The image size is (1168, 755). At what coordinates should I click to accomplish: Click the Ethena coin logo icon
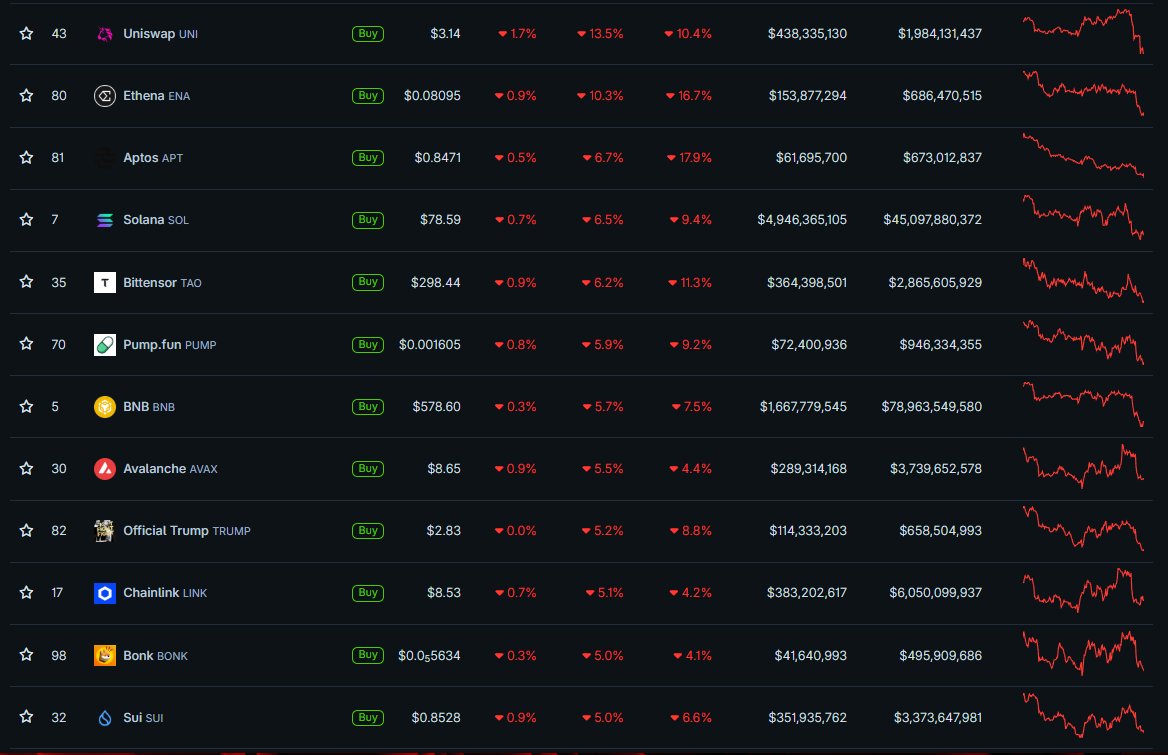(105, 96)
